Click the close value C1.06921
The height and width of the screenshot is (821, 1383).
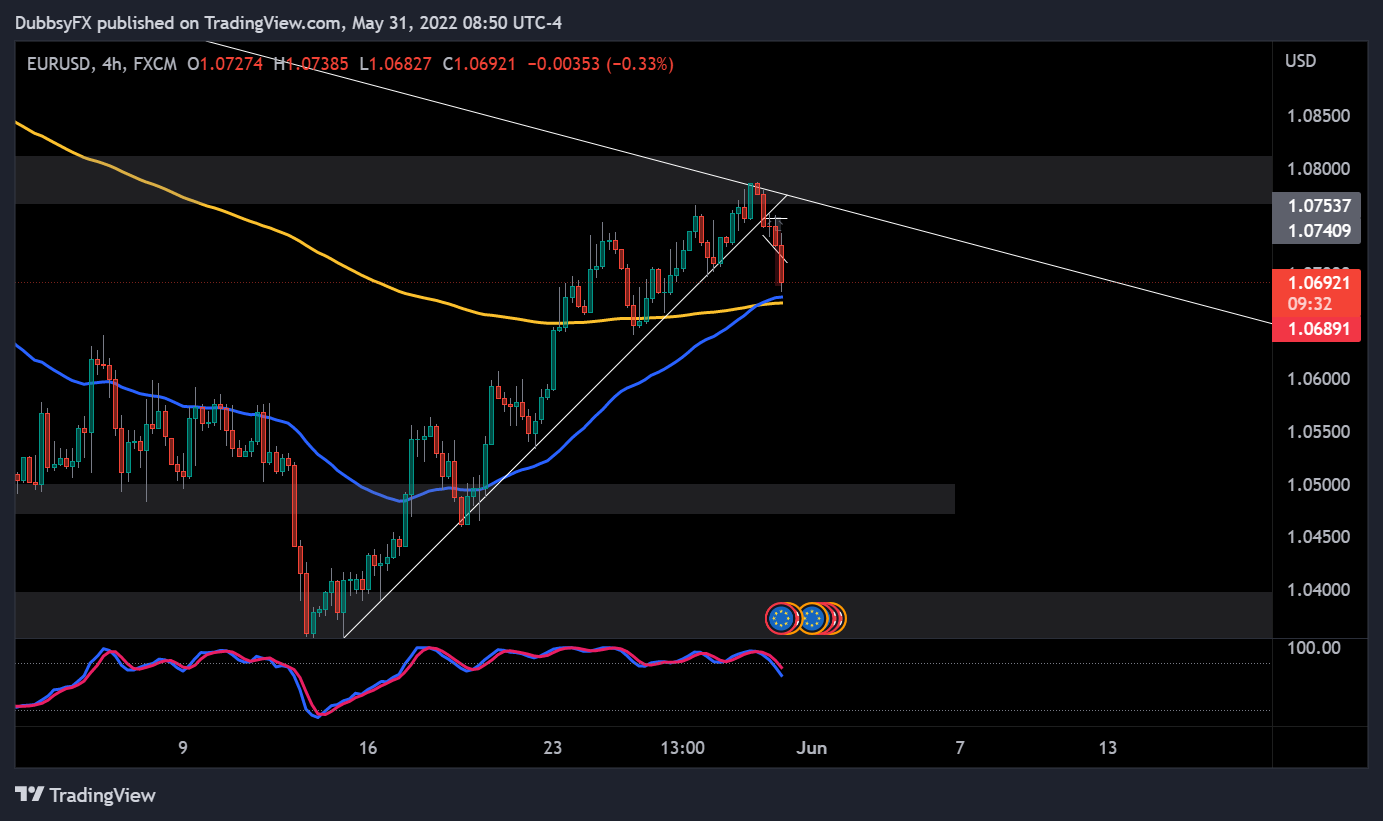click(x=479, y=64)
